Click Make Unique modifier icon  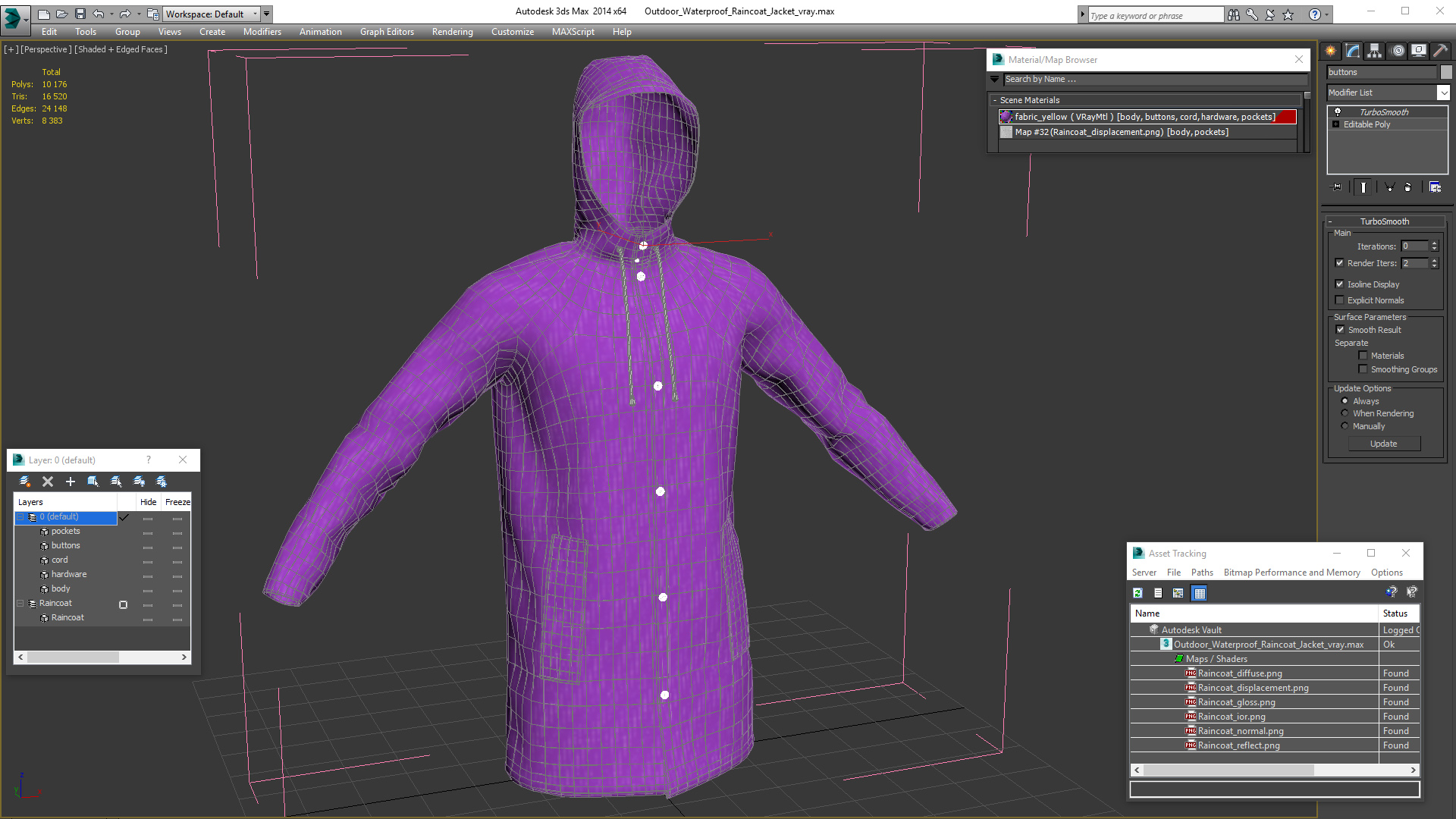[1389, 187]
